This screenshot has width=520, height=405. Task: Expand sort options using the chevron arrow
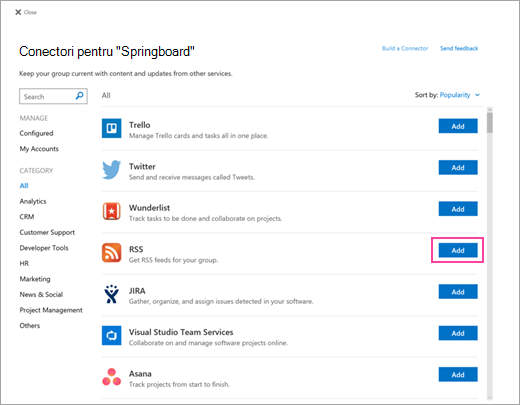coord(477,95)
